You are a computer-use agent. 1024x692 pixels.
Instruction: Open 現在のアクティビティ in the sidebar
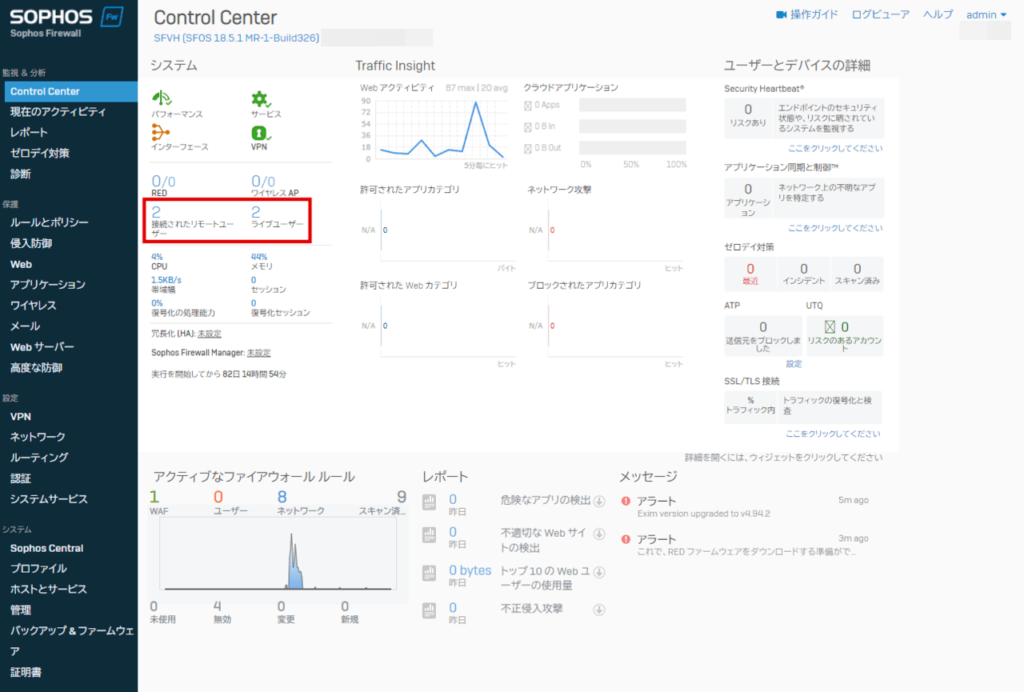(x=58, y=112)
